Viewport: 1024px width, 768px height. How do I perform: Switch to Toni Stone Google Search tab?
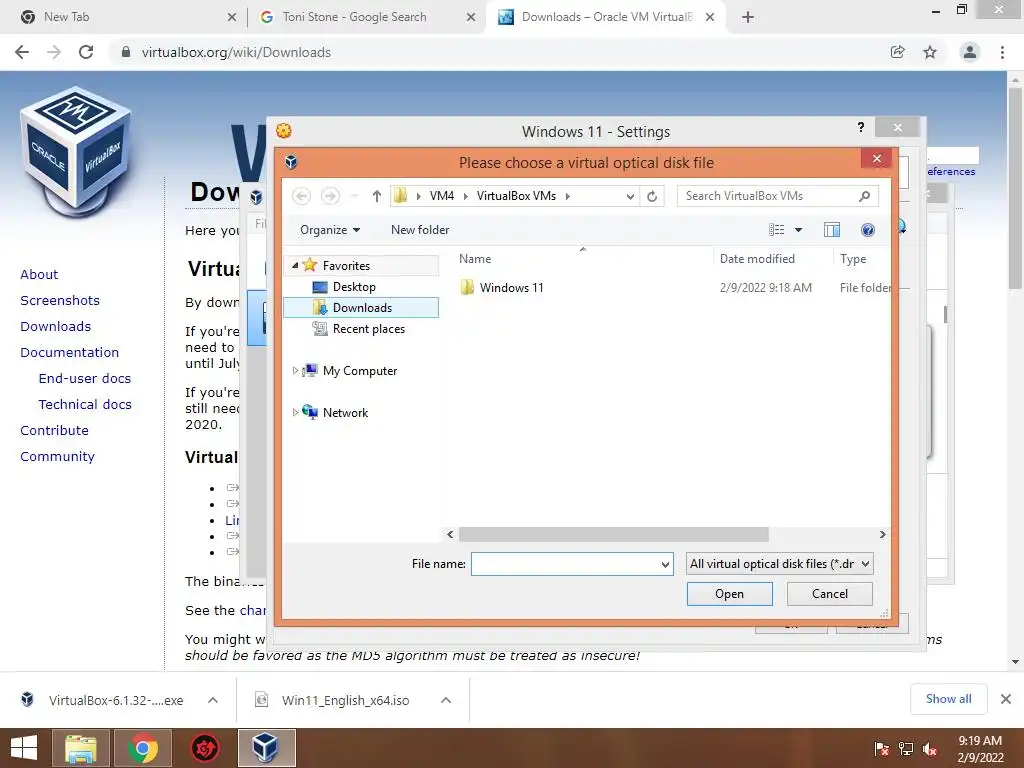point(366,17)
